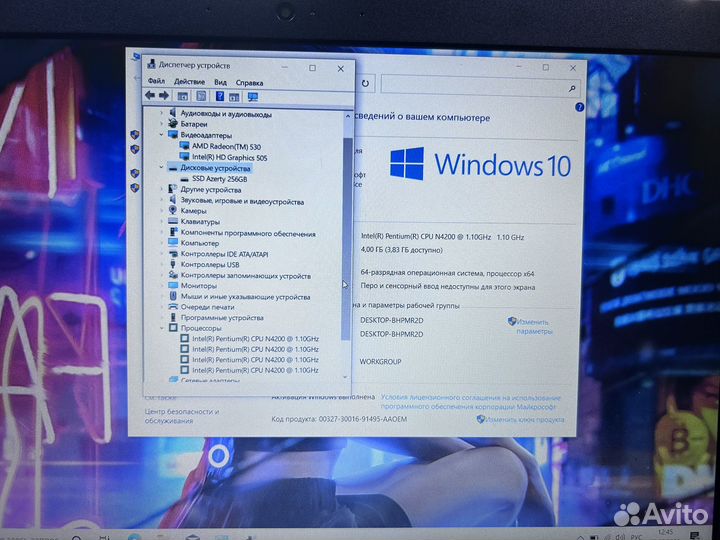720x540 pixels.
Task: Open the license agreement terms link
Action: pos(470,402)
